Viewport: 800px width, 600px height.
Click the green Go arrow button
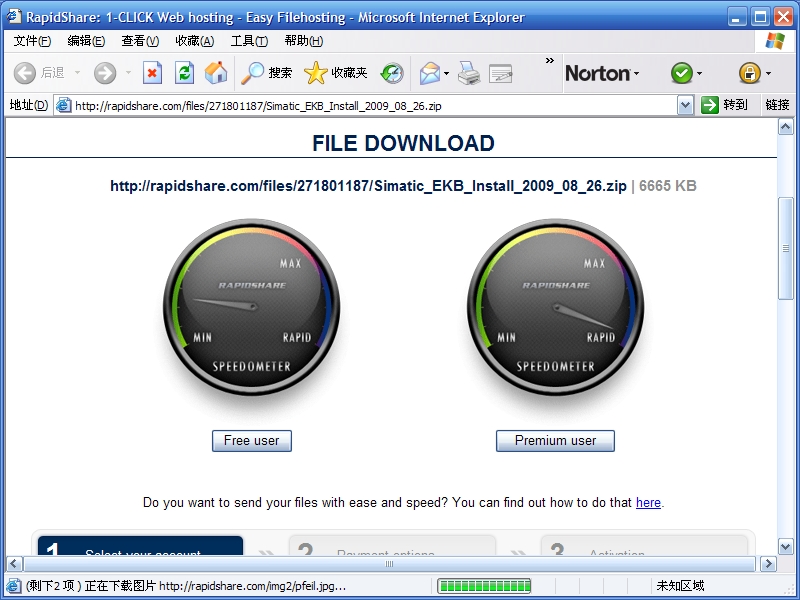(x=710, y=105)
